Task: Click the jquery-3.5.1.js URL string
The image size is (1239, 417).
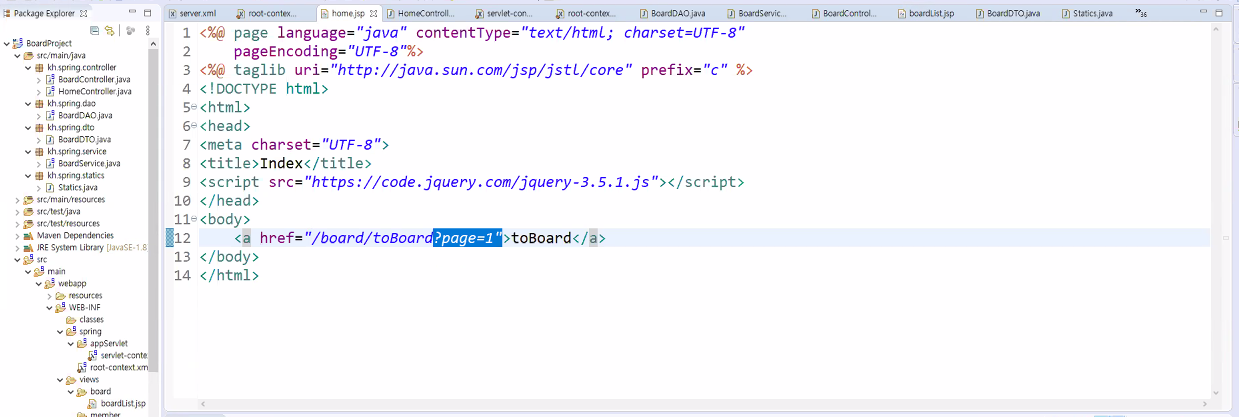Action: click(x=484, y=182)
